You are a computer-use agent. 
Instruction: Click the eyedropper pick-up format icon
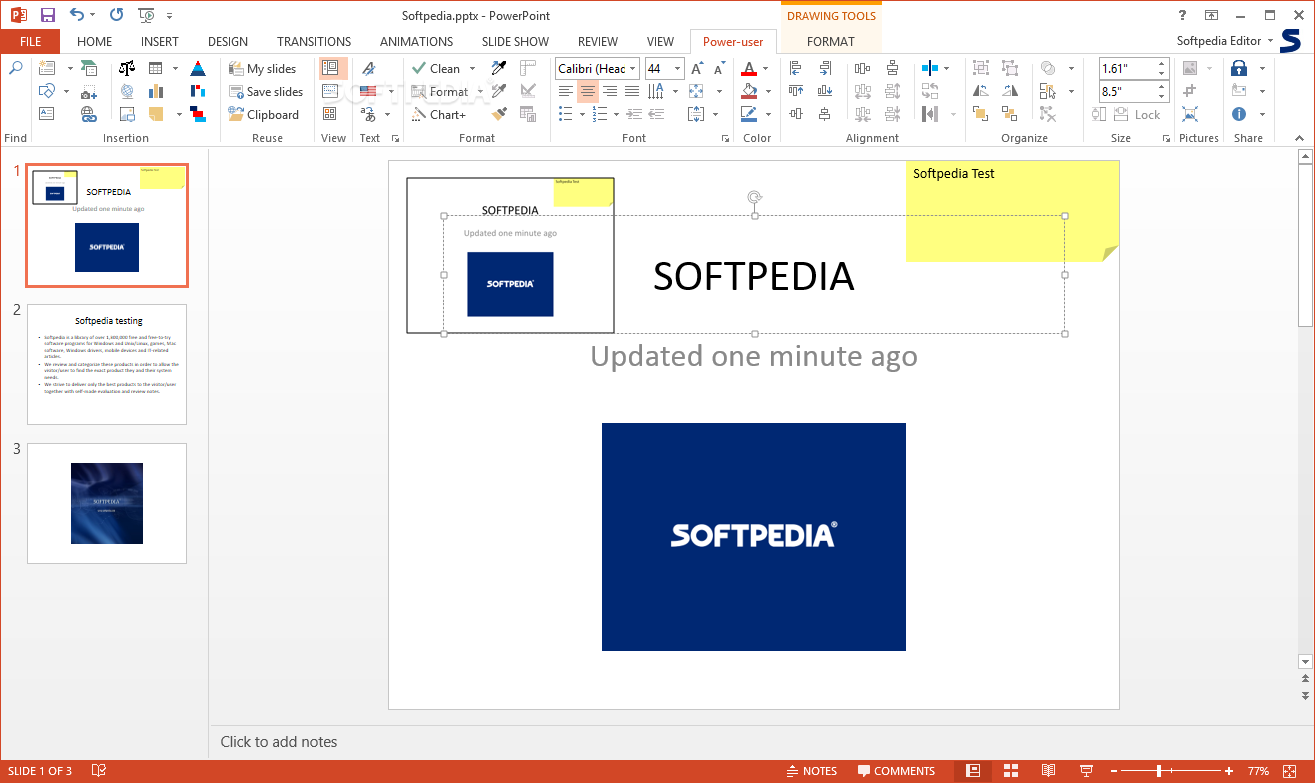(499, 68)
